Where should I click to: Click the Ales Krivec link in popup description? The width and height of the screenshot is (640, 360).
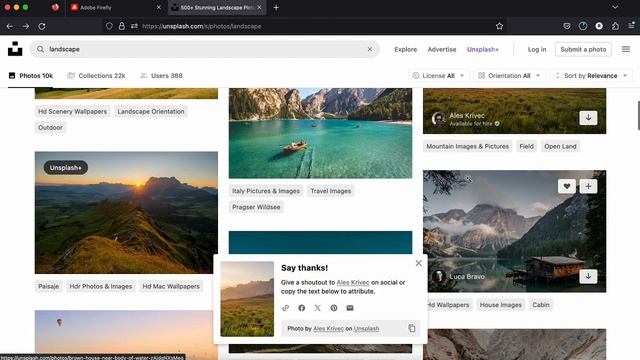[x=353, y=282]
